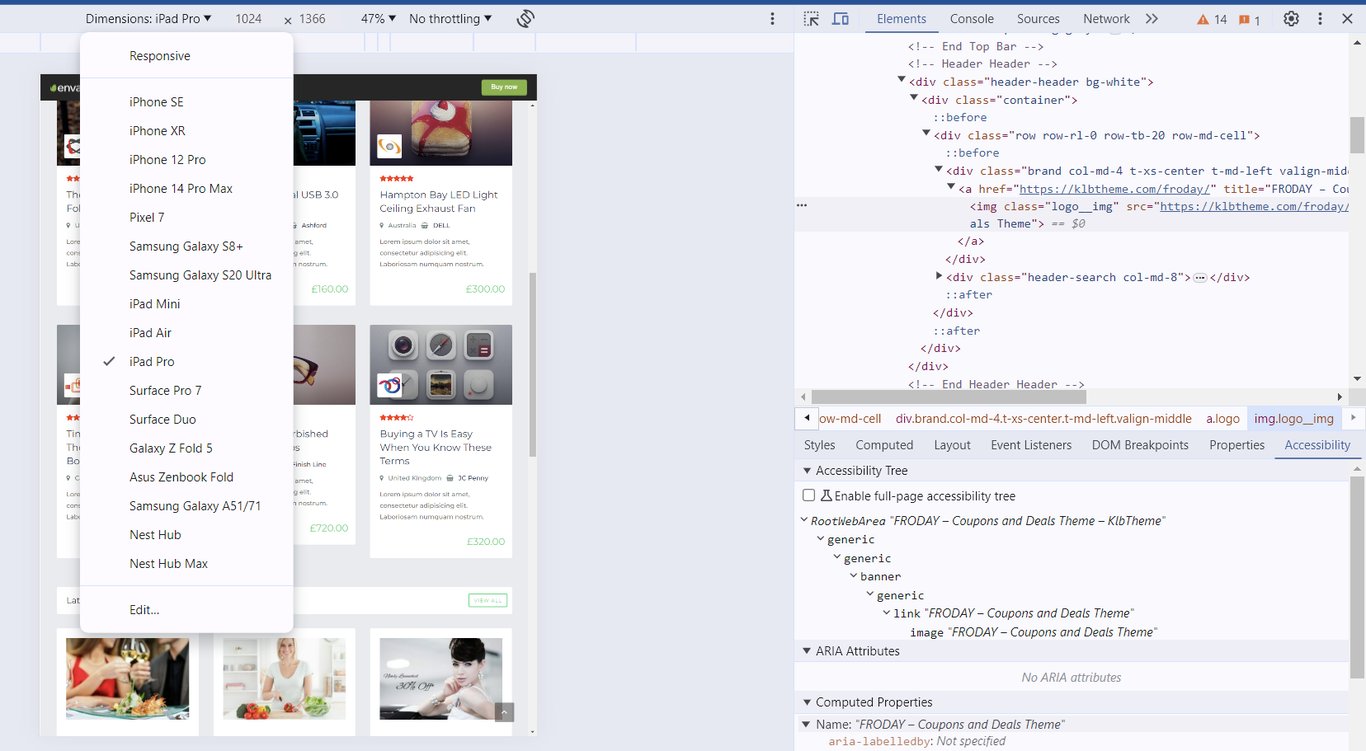
Task: Rotate the device viewport orientation
Action: pos(526,18)
